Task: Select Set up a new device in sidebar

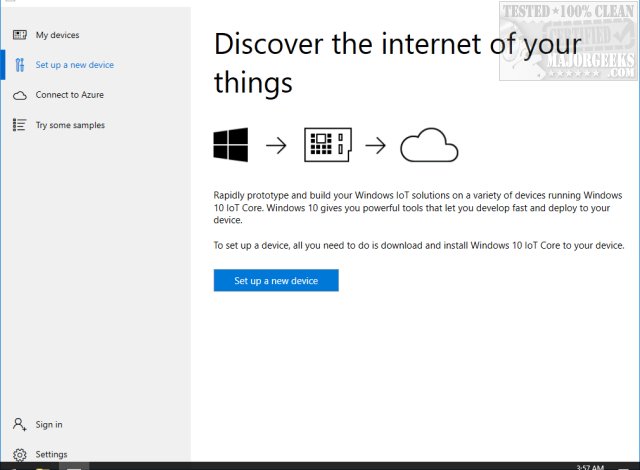Action: pos(75,65)
